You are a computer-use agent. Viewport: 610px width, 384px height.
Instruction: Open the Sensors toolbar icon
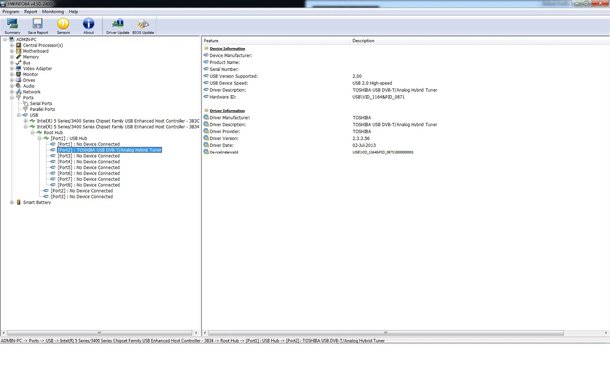click(x=63, y=25)
